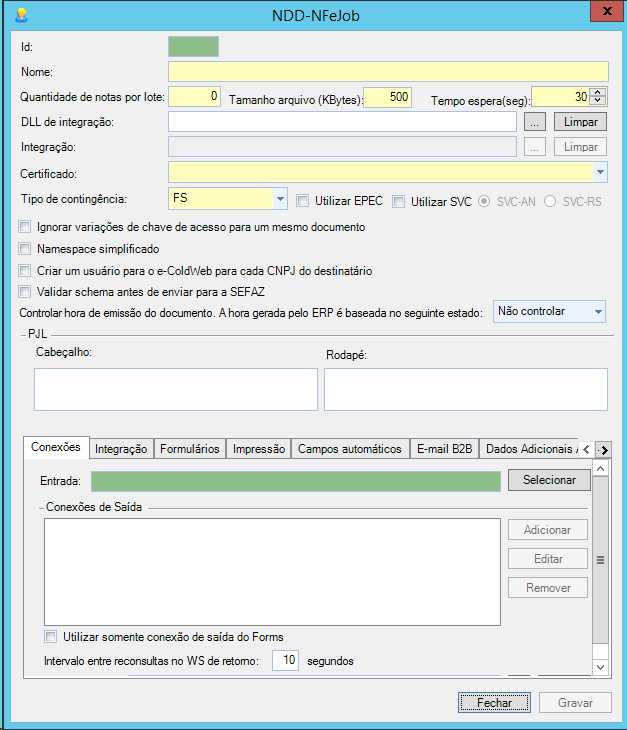627x730 pixels.
Task: Click the Rodapé PJL text area
Action: [x=466, y=389]
